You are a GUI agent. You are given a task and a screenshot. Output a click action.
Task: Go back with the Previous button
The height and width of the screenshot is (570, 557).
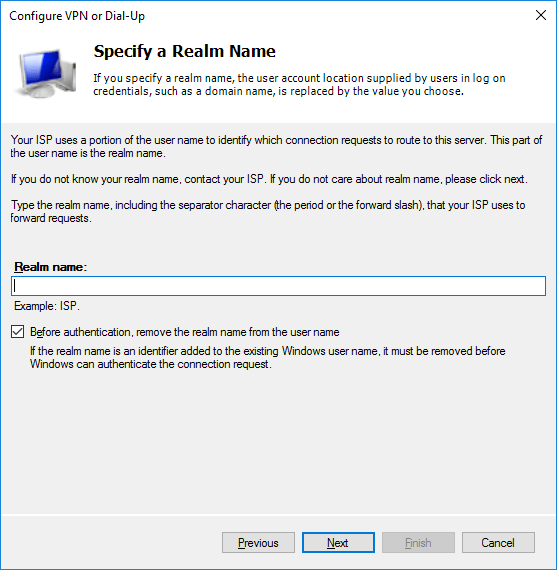259,543
